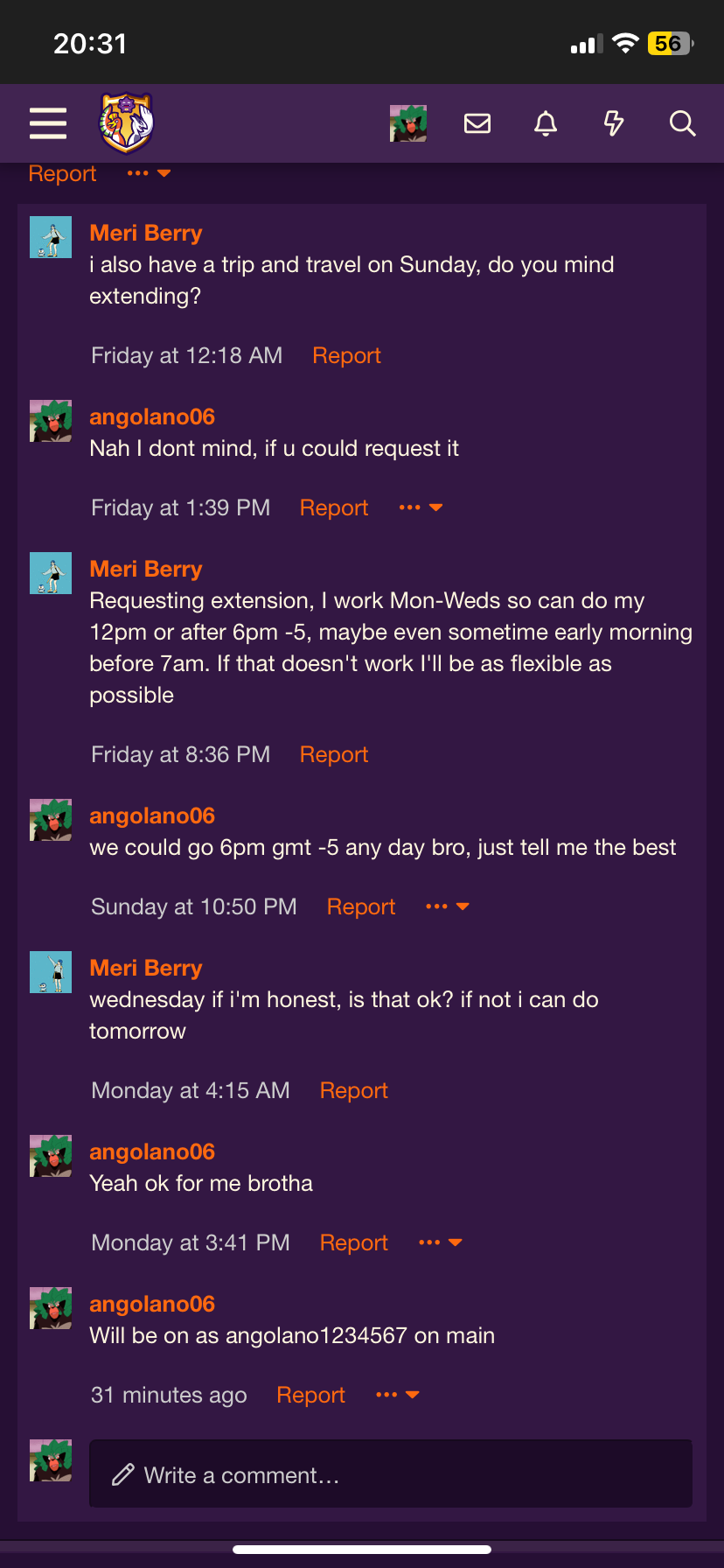Expand options for the Sunday 10:50 PM comment
Screen dimensions: 724x1568
pos(448,906)
